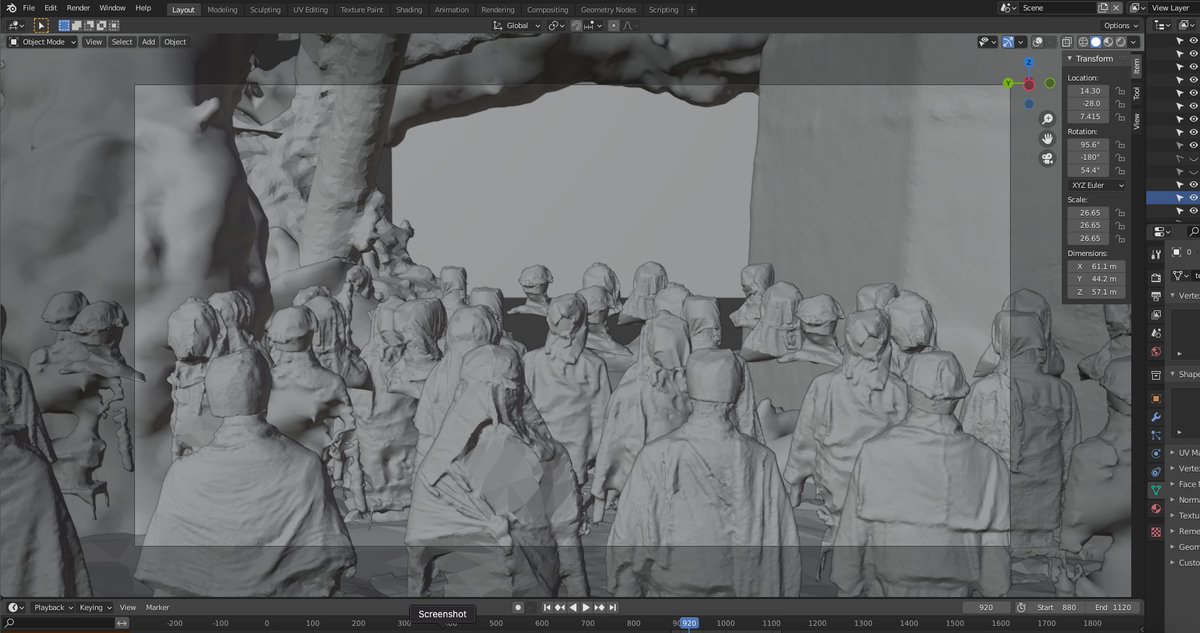
Task: Switch to material preview shading
Action: coord(1108,42)
